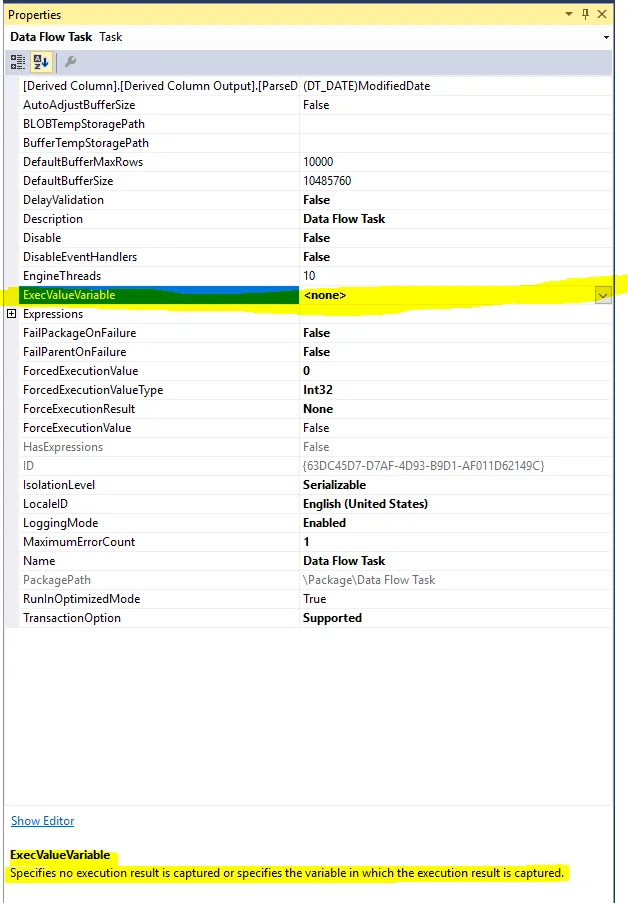Open the Show Editor link
Viewport: 628px width, 903px height.
[43, 821]
